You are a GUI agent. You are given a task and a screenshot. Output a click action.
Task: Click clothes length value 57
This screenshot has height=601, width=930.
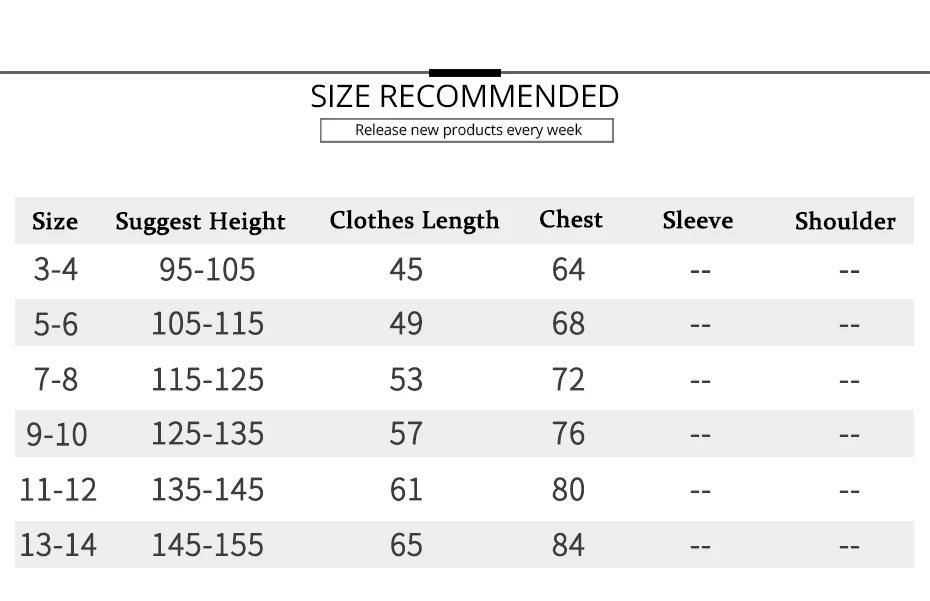tap(406, 434)
